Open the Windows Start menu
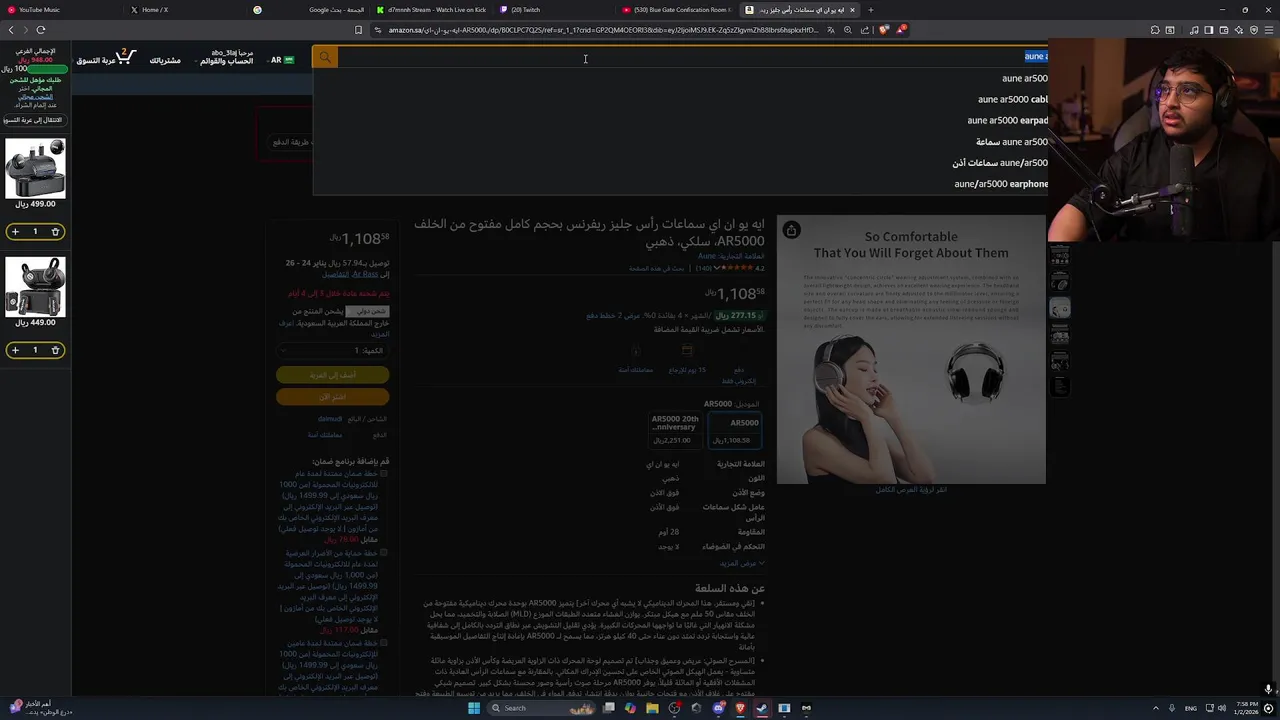This screenshot has width=1280, height=720. pos(474,708)
